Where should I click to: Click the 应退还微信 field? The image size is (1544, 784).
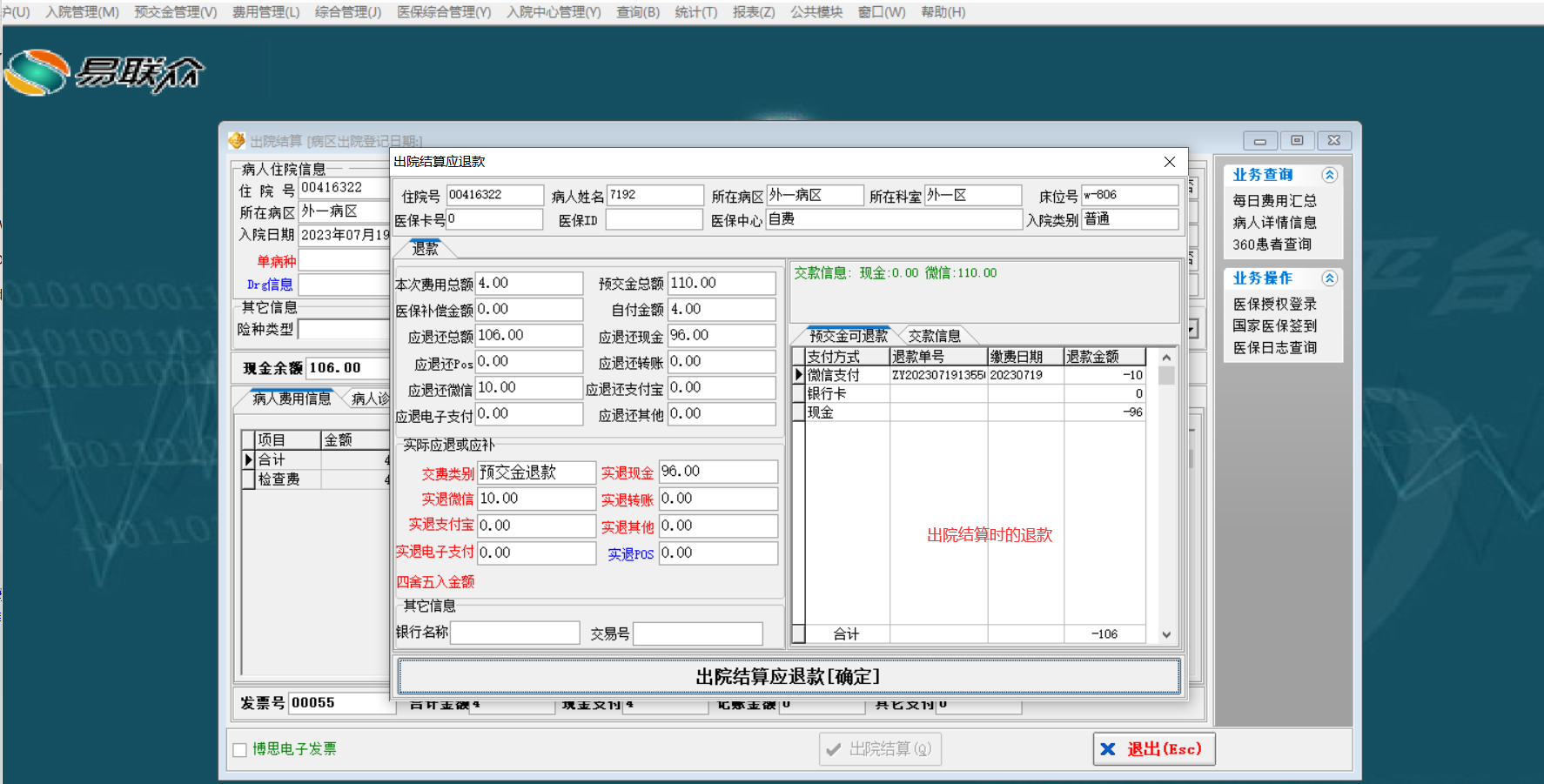529,388
